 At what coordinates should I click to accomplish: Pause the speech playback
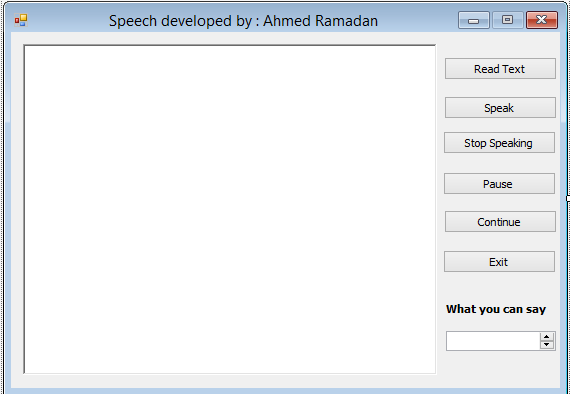(499, 184)
